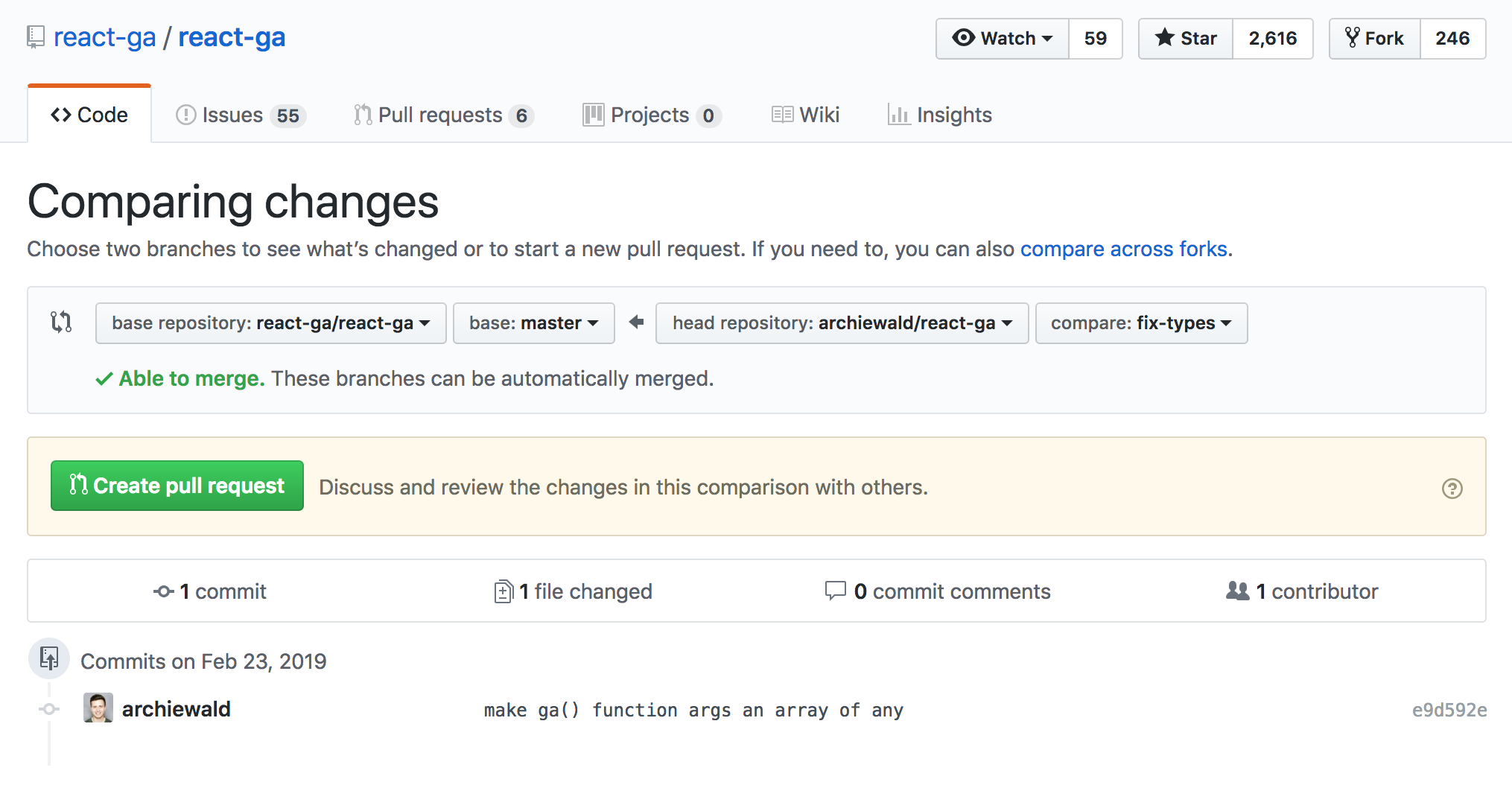Click the repository book icon beside react-ga

[x=35, y=37]
